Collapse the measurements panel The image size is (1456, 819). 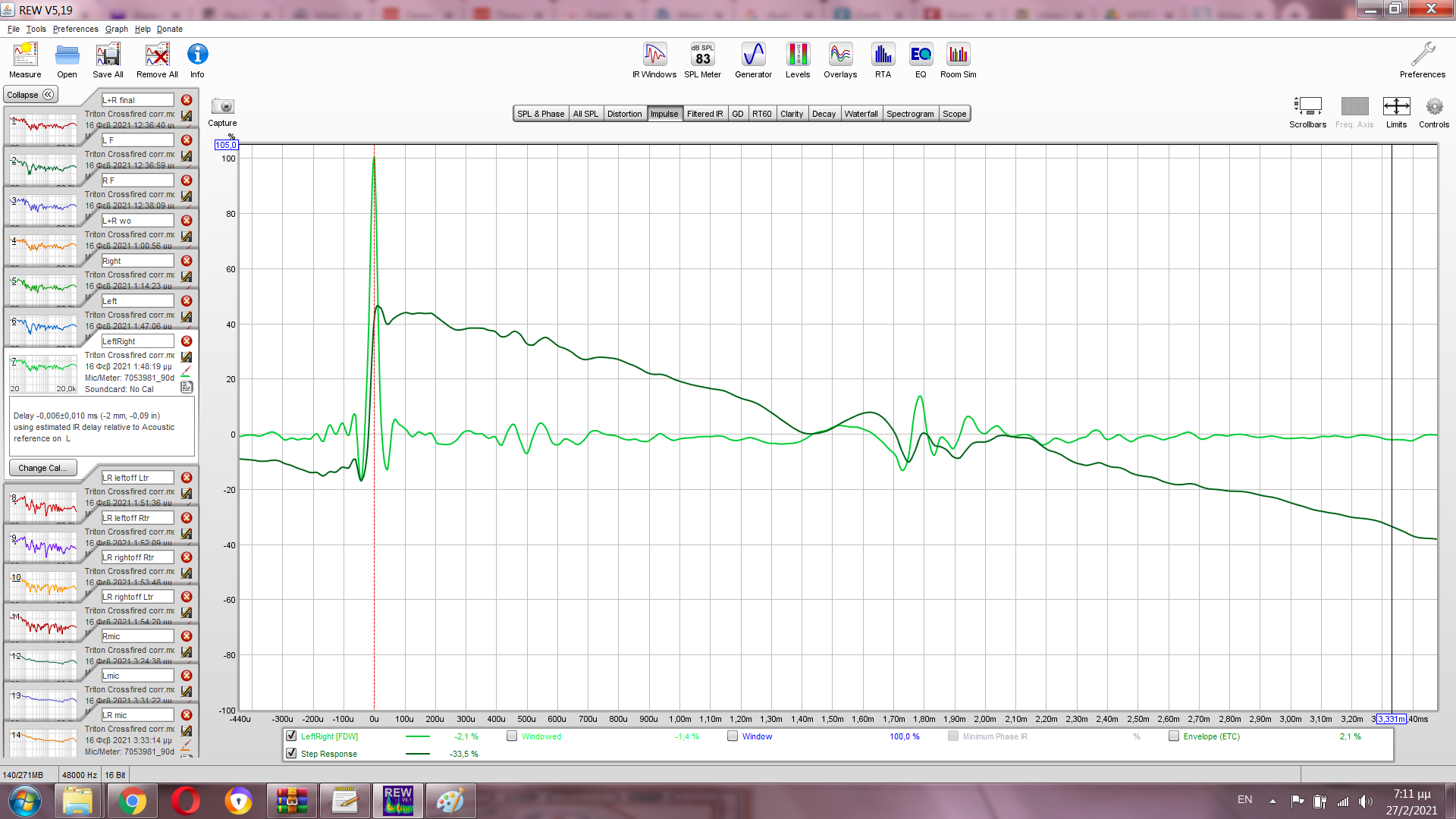point(30,95)
